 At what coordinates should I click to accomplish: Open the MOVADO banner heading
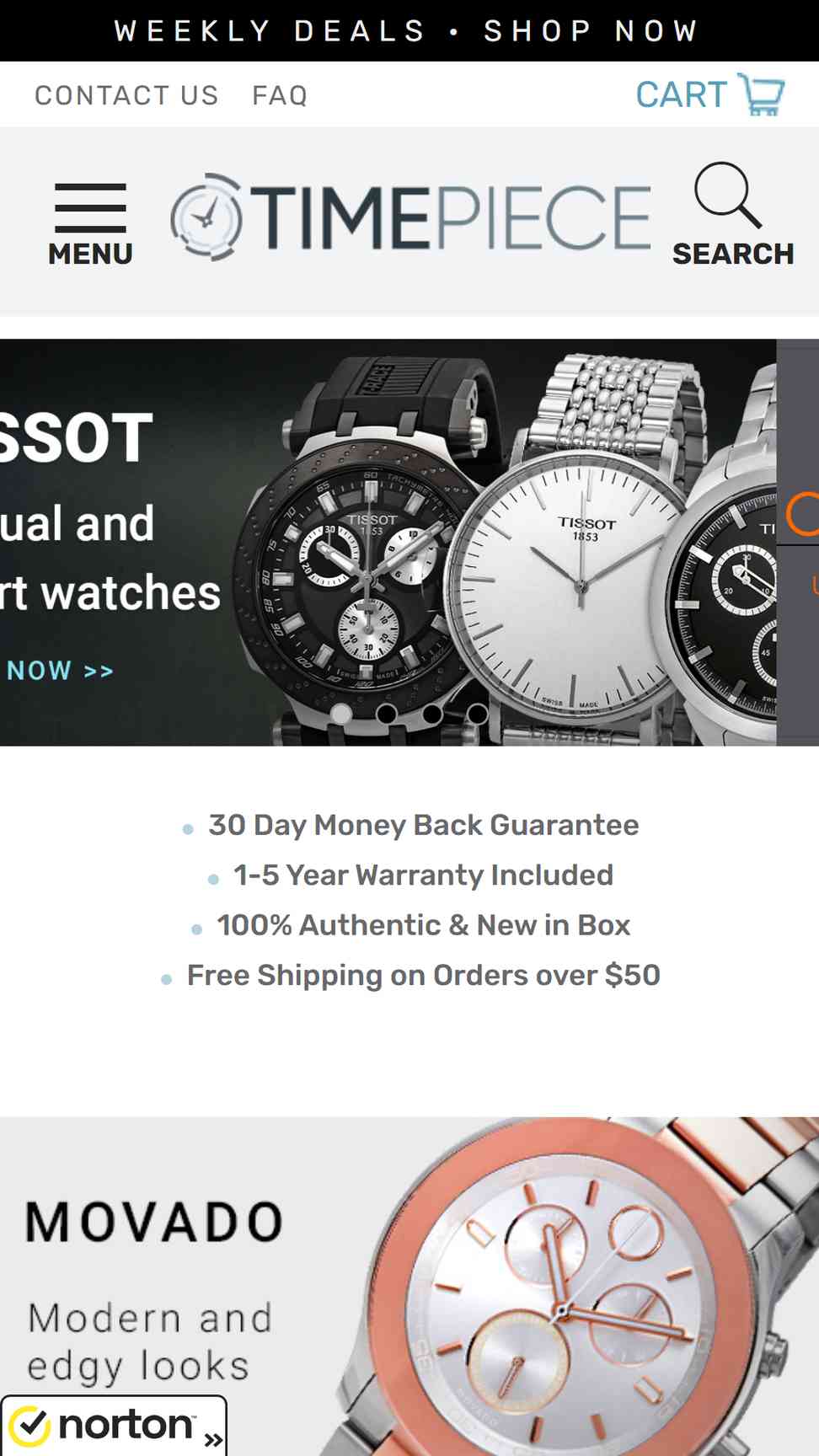pyautogui.click(x=154, y=1223)
